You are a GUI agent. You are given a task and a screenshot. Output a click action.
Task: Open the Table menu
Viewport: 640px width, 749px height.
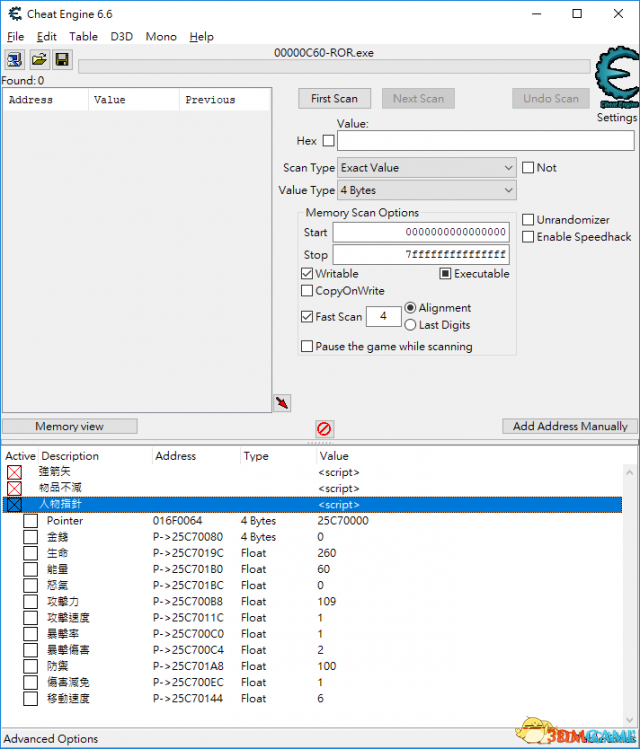pyautogui.click(x=83, y=37)
